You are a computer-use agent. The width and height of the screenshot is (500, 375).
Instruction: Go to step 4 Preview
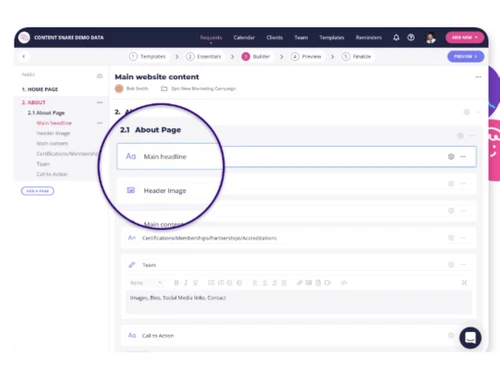(x=306, y=57)
